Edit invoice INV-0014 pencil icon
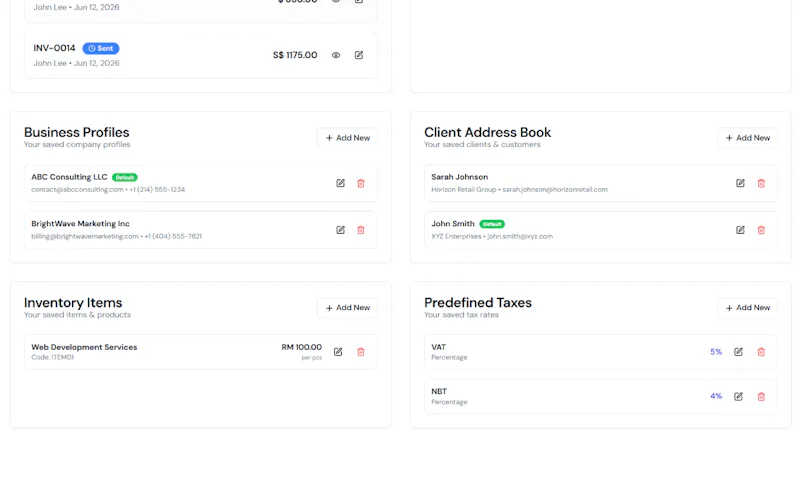 [359, 55]
